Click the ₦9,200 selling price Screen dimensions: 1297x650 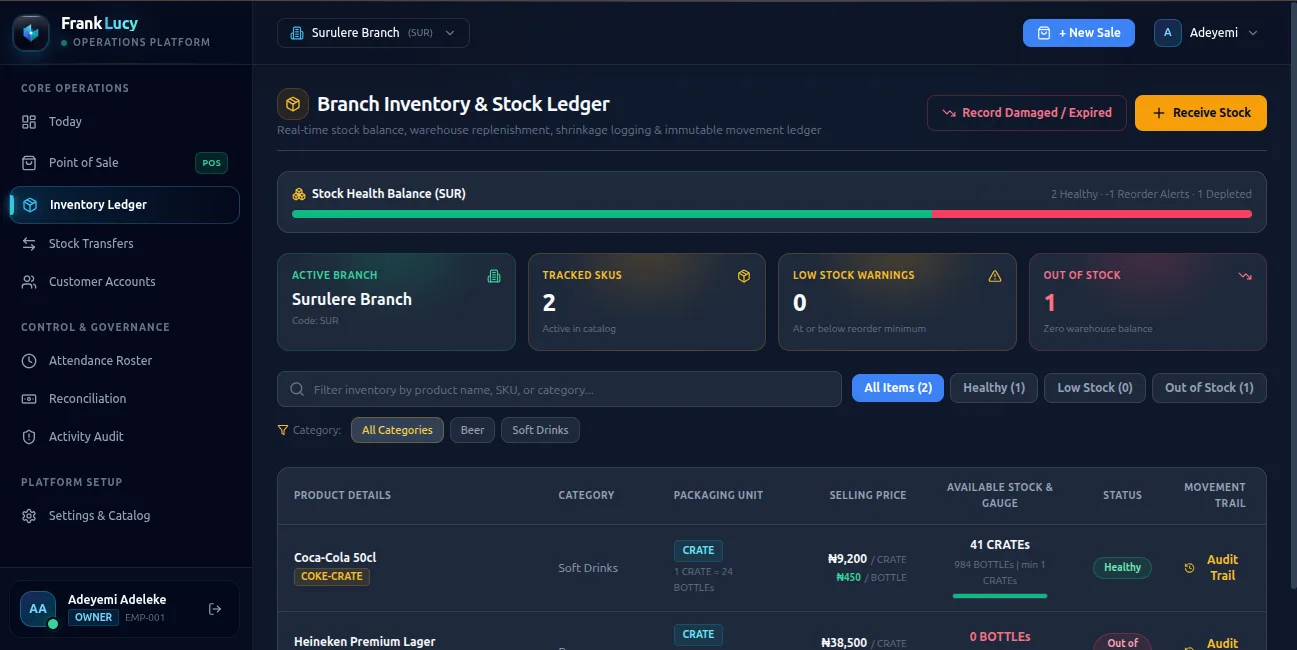[848, 559]
